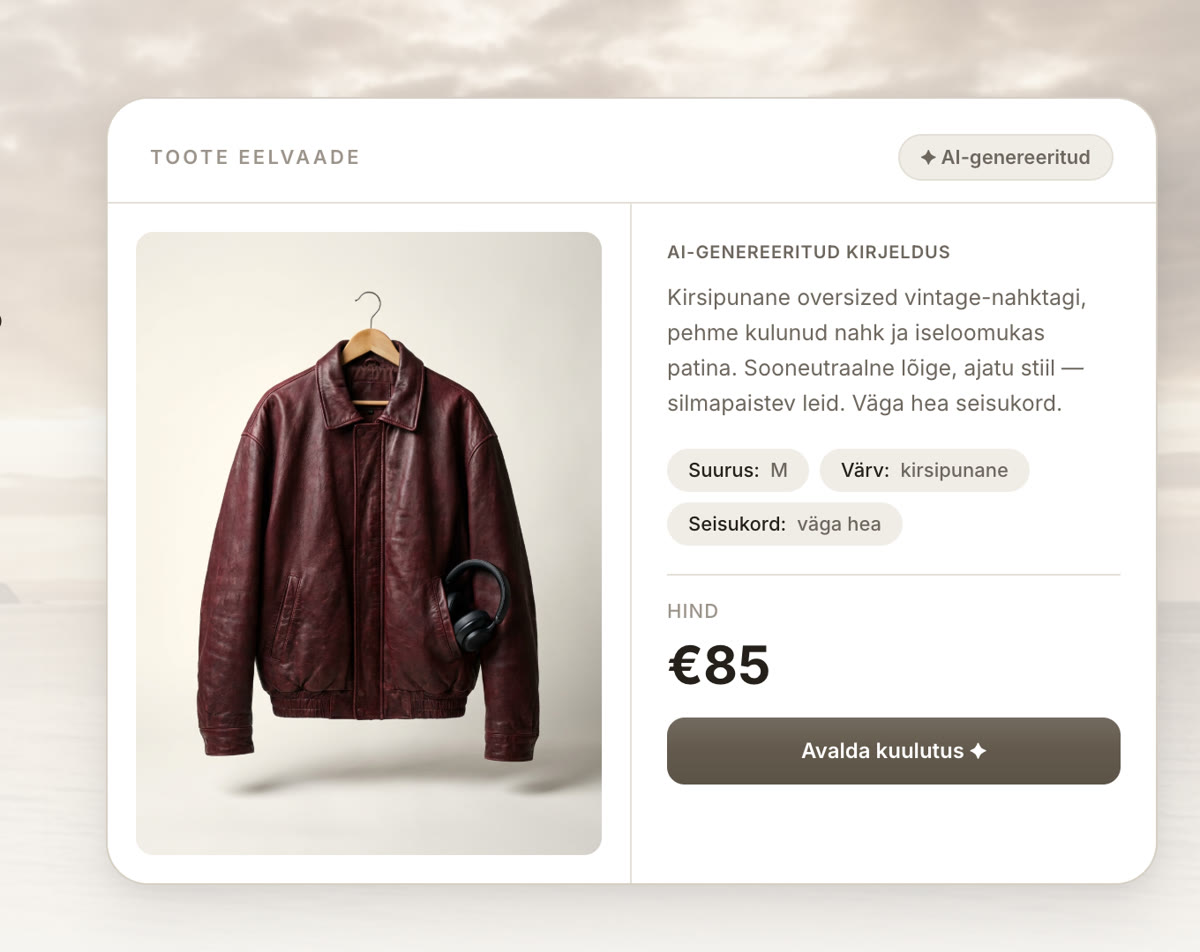Open the leather jacket product photo
The height and width of the screenshot is (952, 1200).
click(x=369, y=543)
